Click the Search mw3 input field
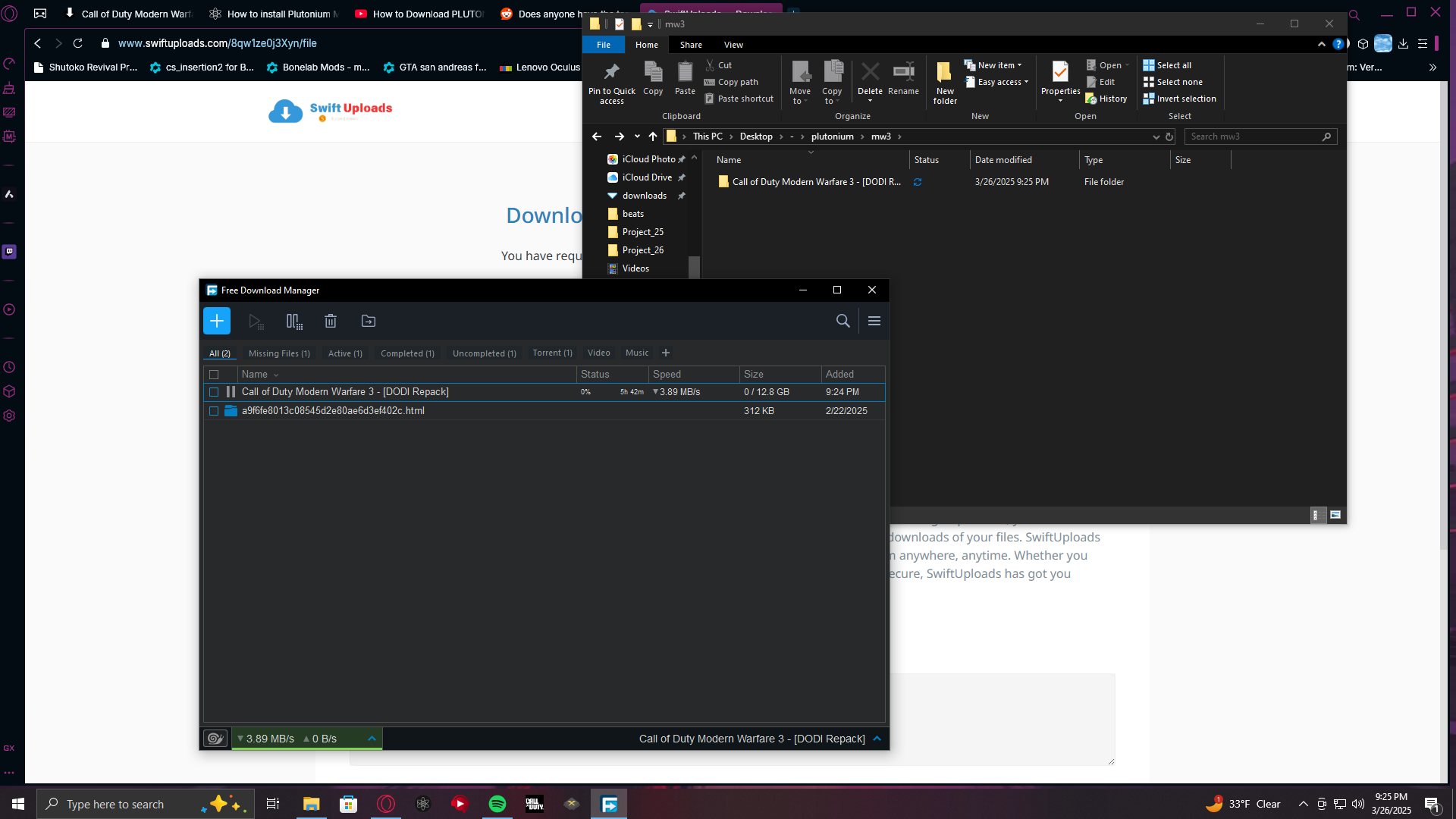The width and height of the screenshot is (1456, 819). pos(1252,136)
